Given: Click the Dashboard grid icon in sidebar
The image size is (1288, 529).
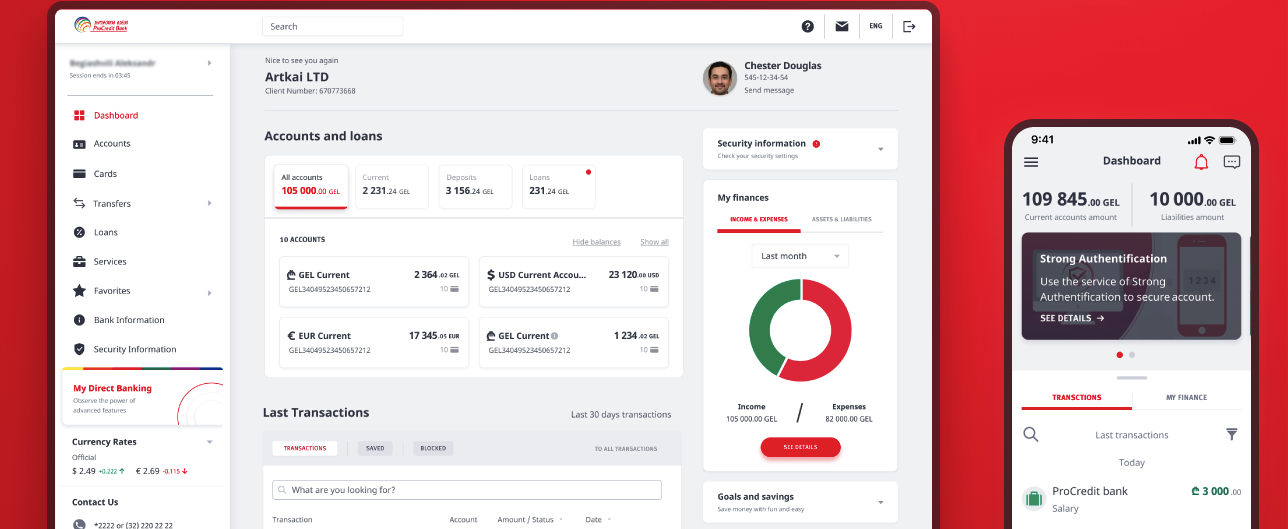Looking at the screenshot, I should click(79, 115).
